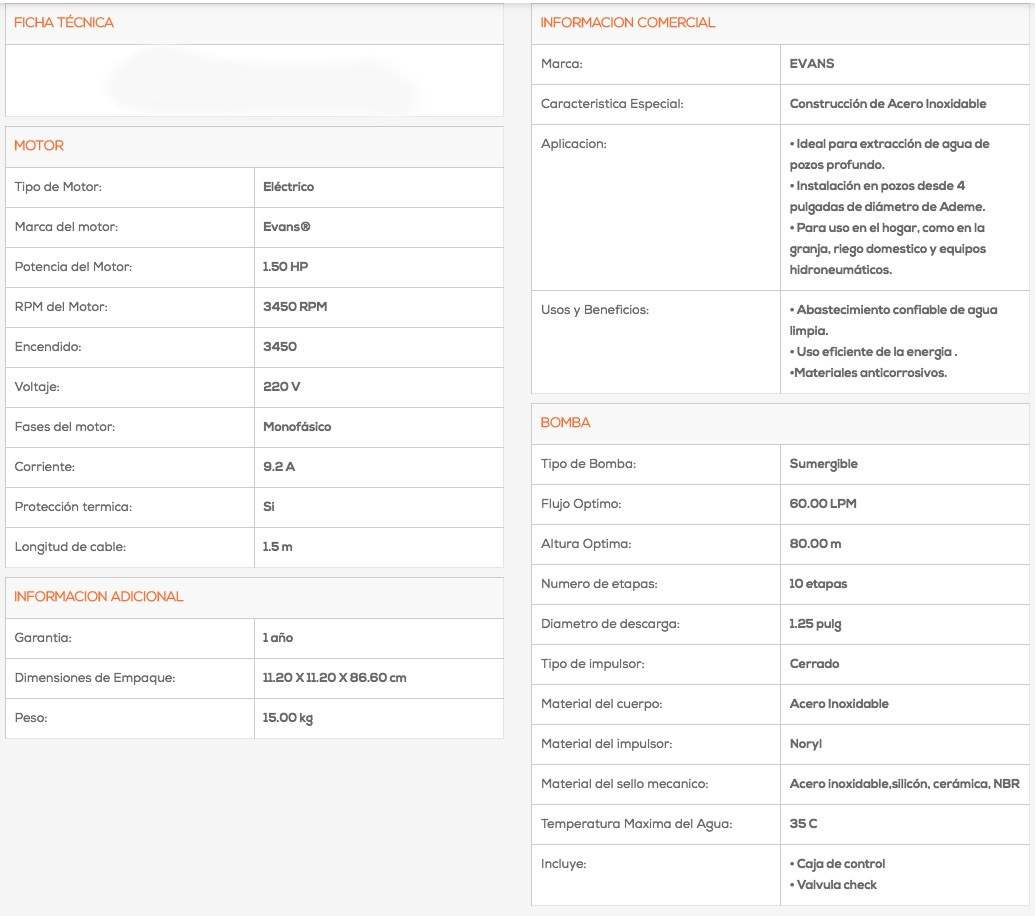
Task: Click the INFORMACION ADICIONAL heading
Action: coord(98,597)
